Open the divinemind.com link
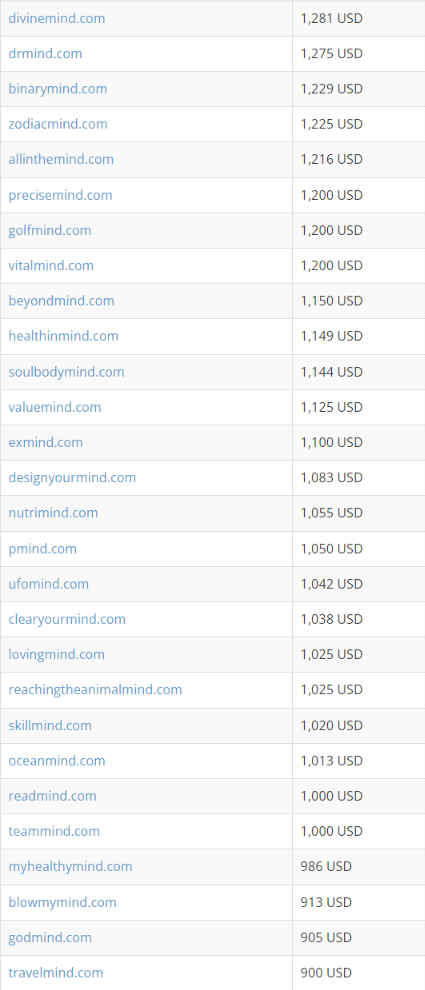The height and width of the screenshot is (990, 425). (x=57, y=18)
